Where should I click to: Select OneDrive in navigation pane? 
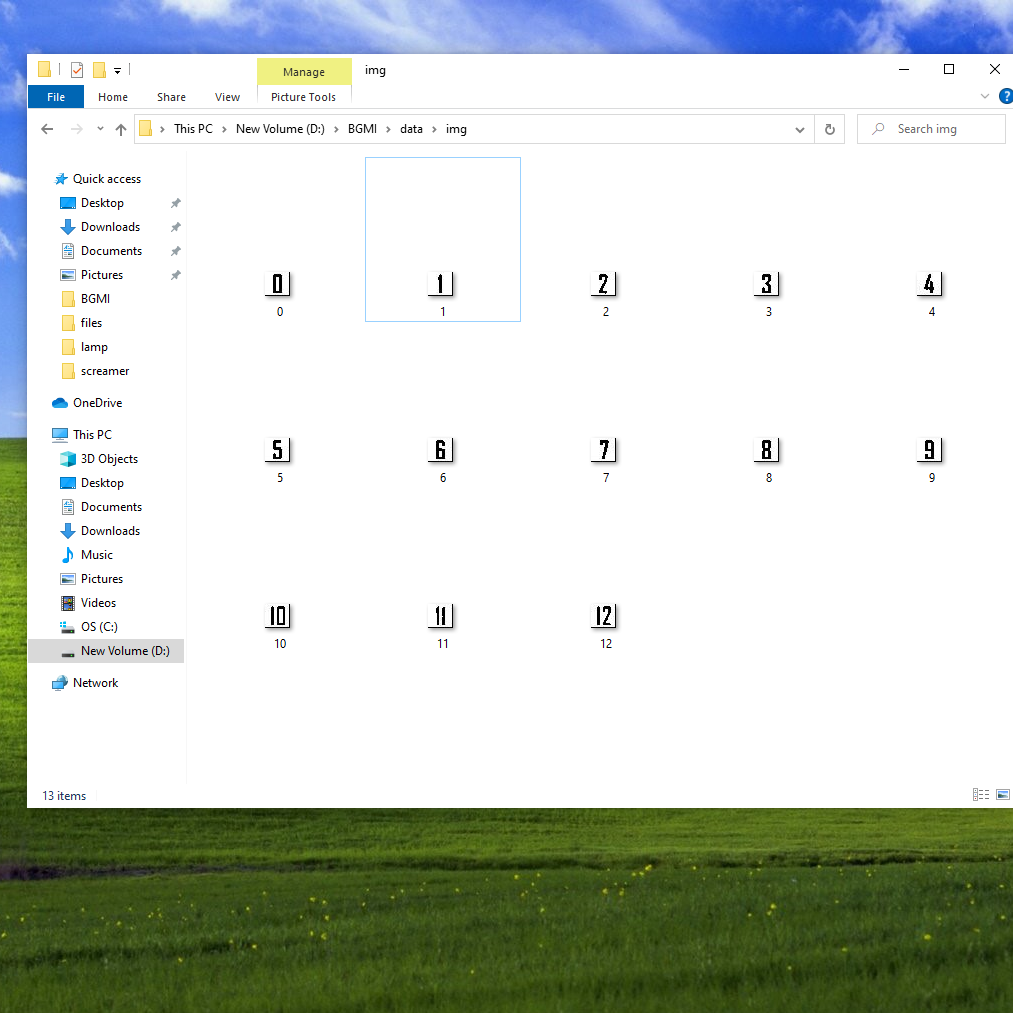(97, 402)
